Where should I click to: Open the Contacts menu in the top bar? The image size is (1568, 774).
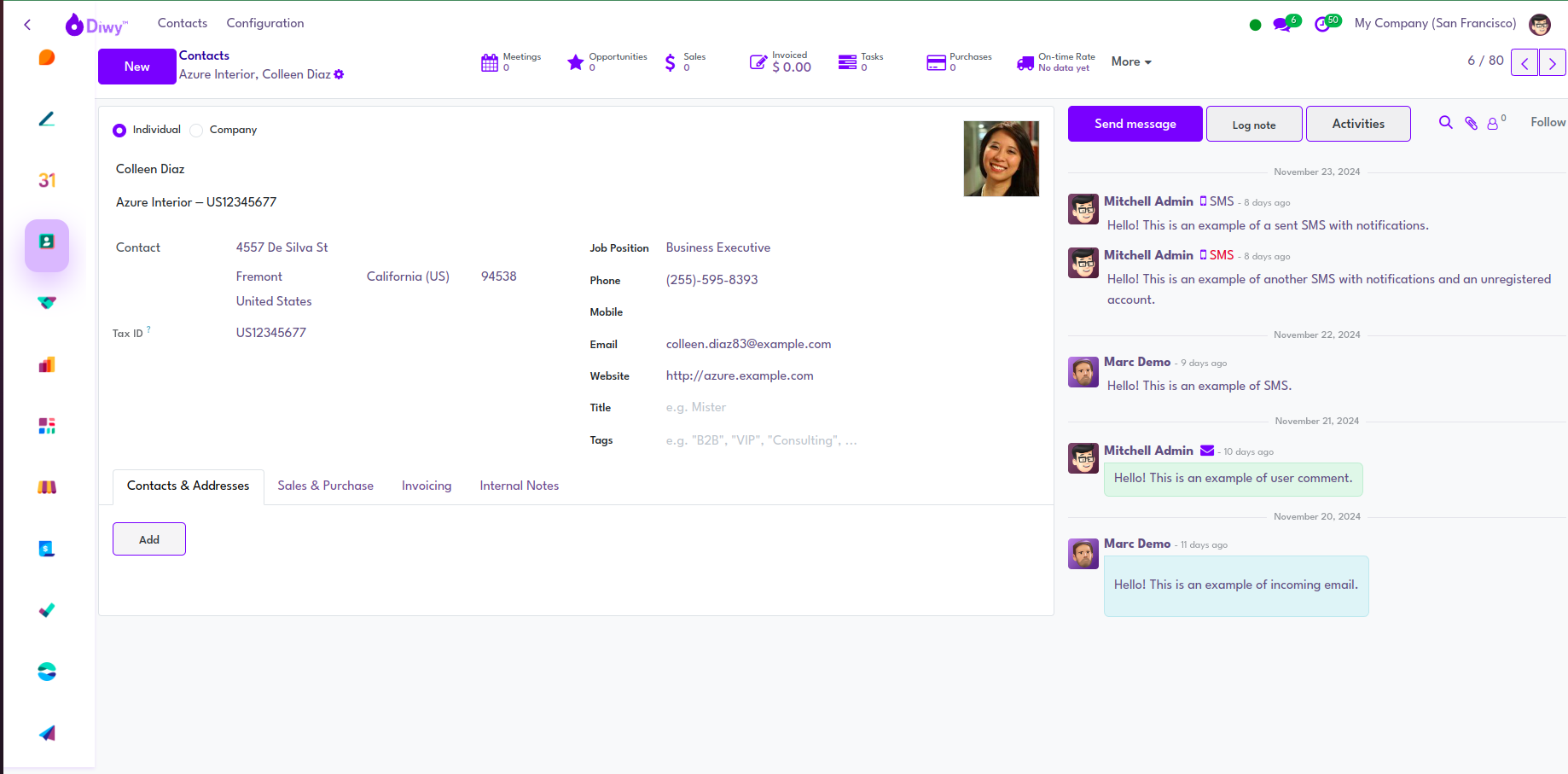(x=183, y=23)
